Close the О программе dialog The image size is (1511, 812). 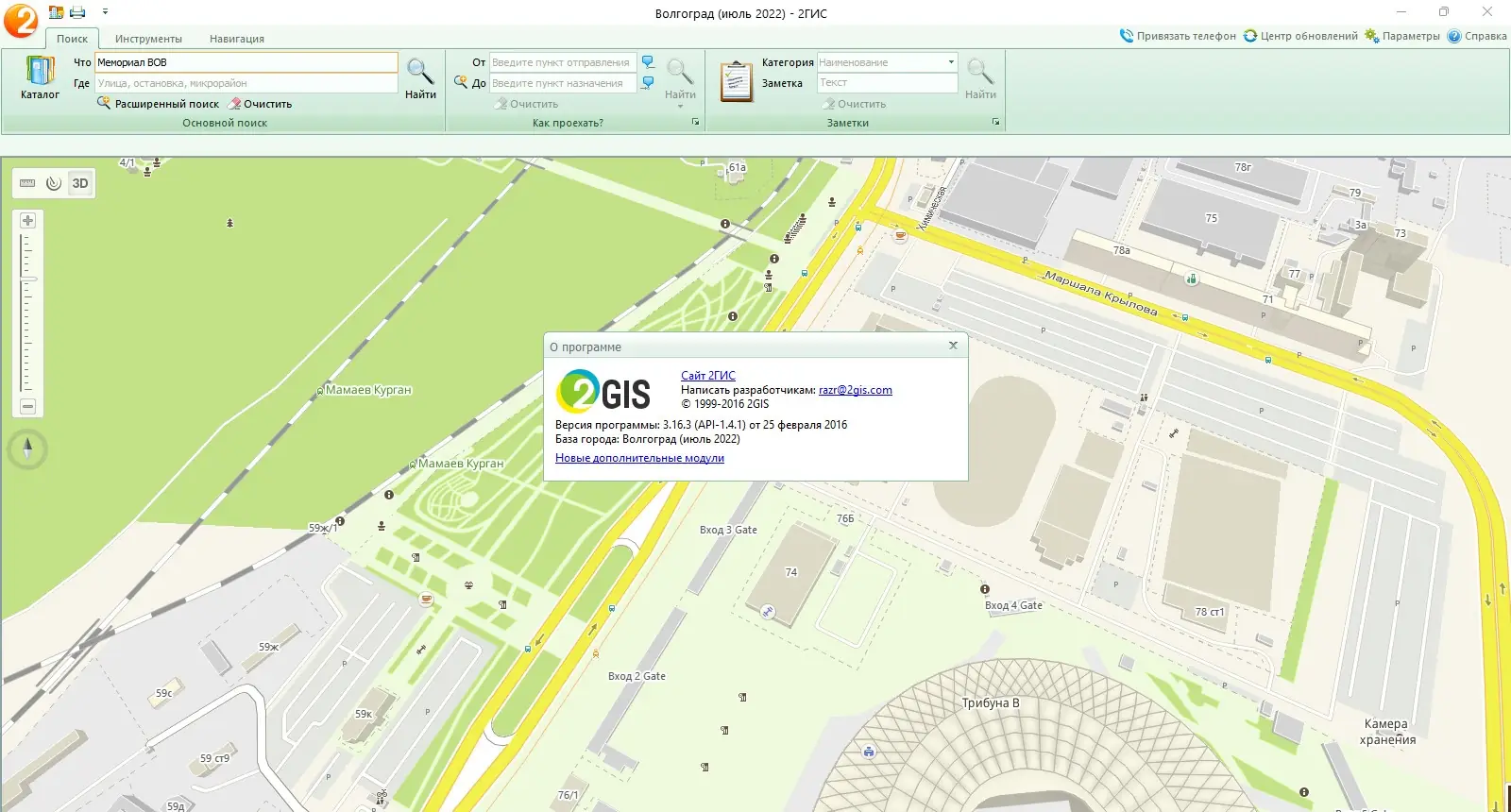pos(953,346)
